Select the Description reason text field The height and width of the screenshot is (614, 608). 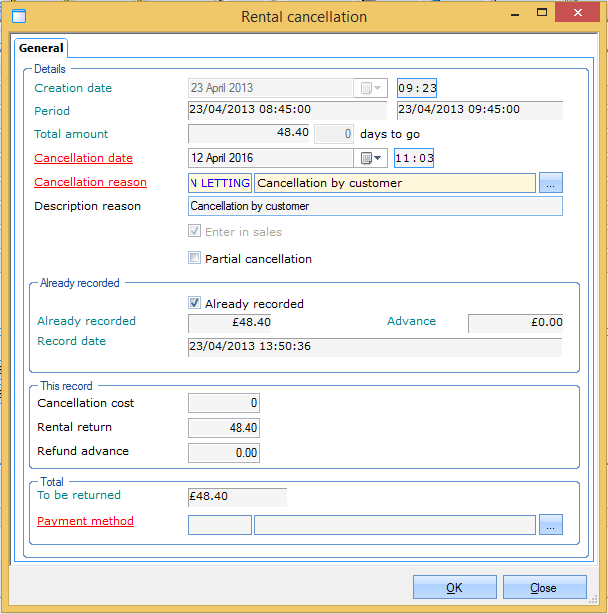point(375,206)
